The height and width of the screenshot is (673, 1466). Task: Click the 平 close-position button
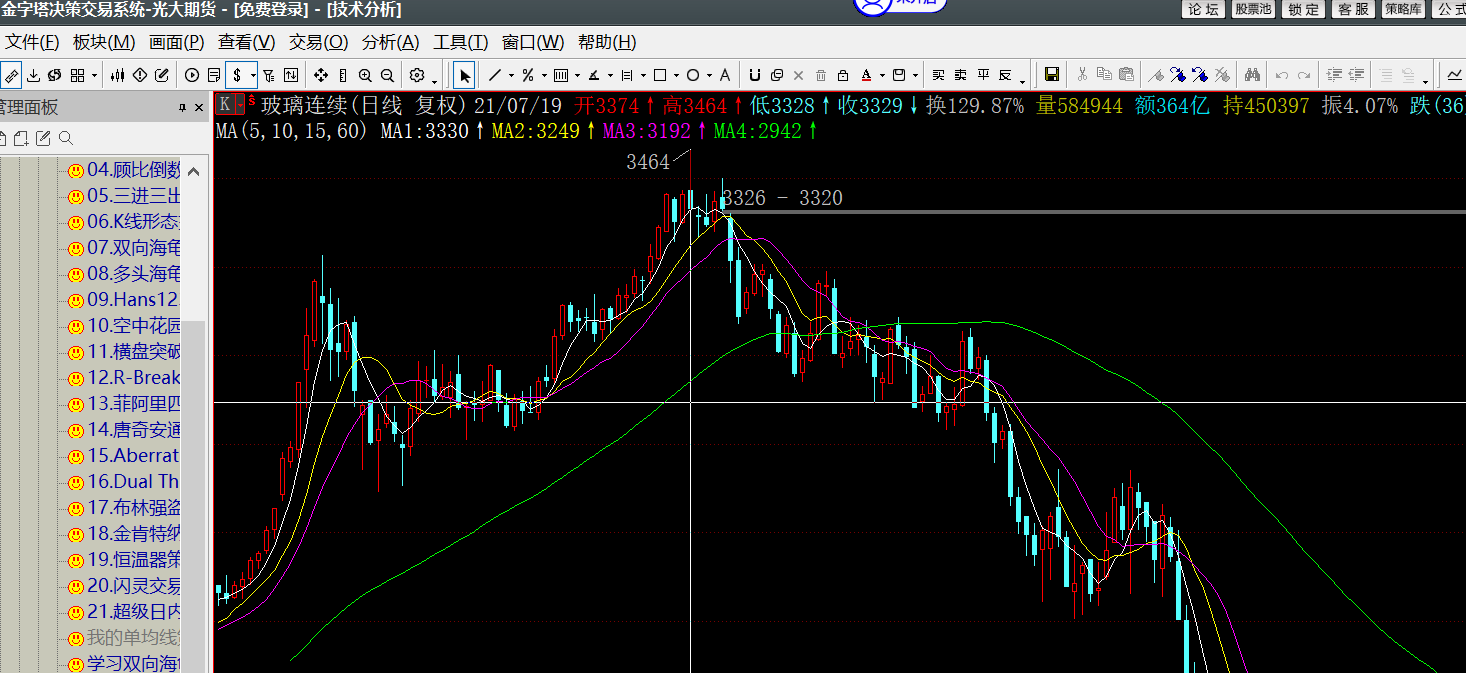click(x=983, y=75)
